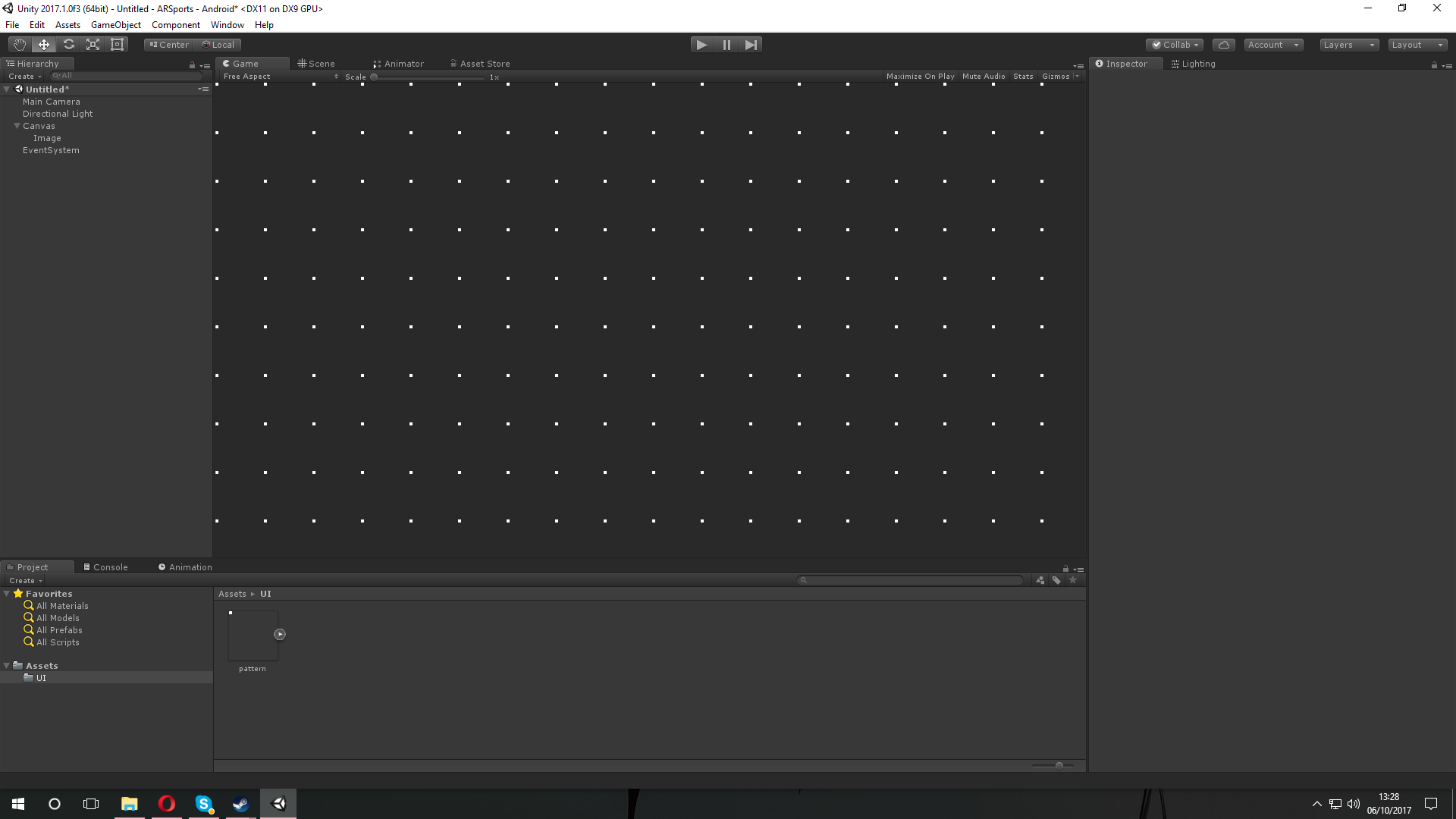Select the pattern asset thumbnail
Screen dimensions: 1456x819
[x=253, y=635]
